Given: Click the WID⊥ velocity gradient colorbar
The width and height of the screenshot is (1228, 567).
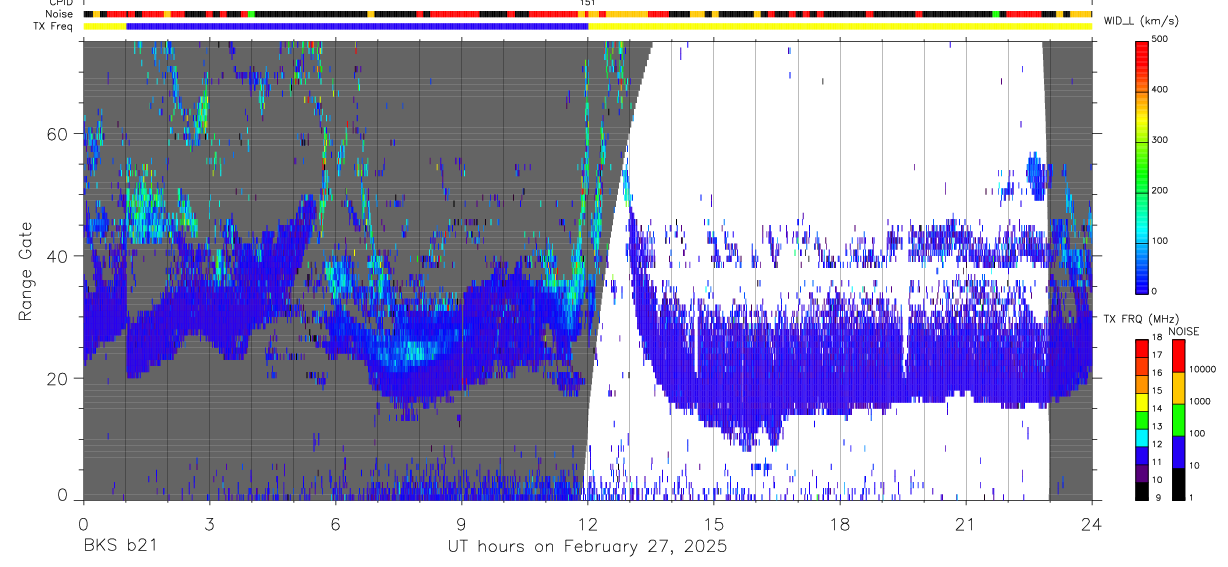Looking at the screenshot, I should [x=1143, y=166].
